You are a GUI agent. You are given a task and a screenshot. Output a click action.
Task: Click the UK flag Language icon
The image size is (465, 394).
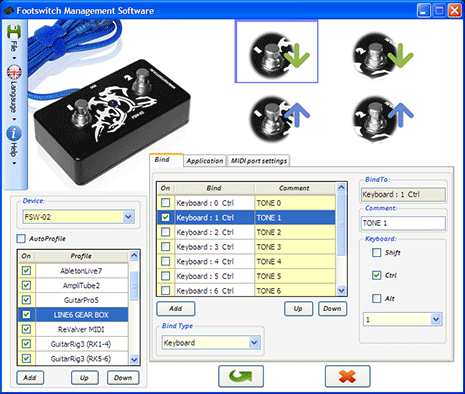coord(14,72)
